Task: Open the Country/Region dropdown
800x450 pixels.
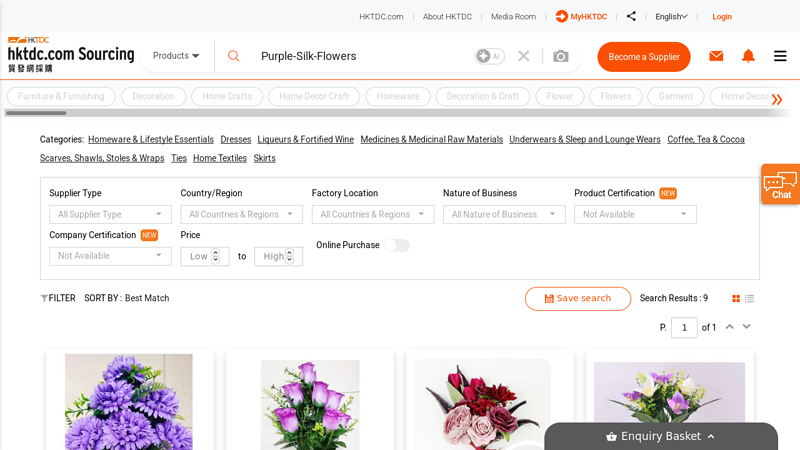Action: (x=241, y=214)
